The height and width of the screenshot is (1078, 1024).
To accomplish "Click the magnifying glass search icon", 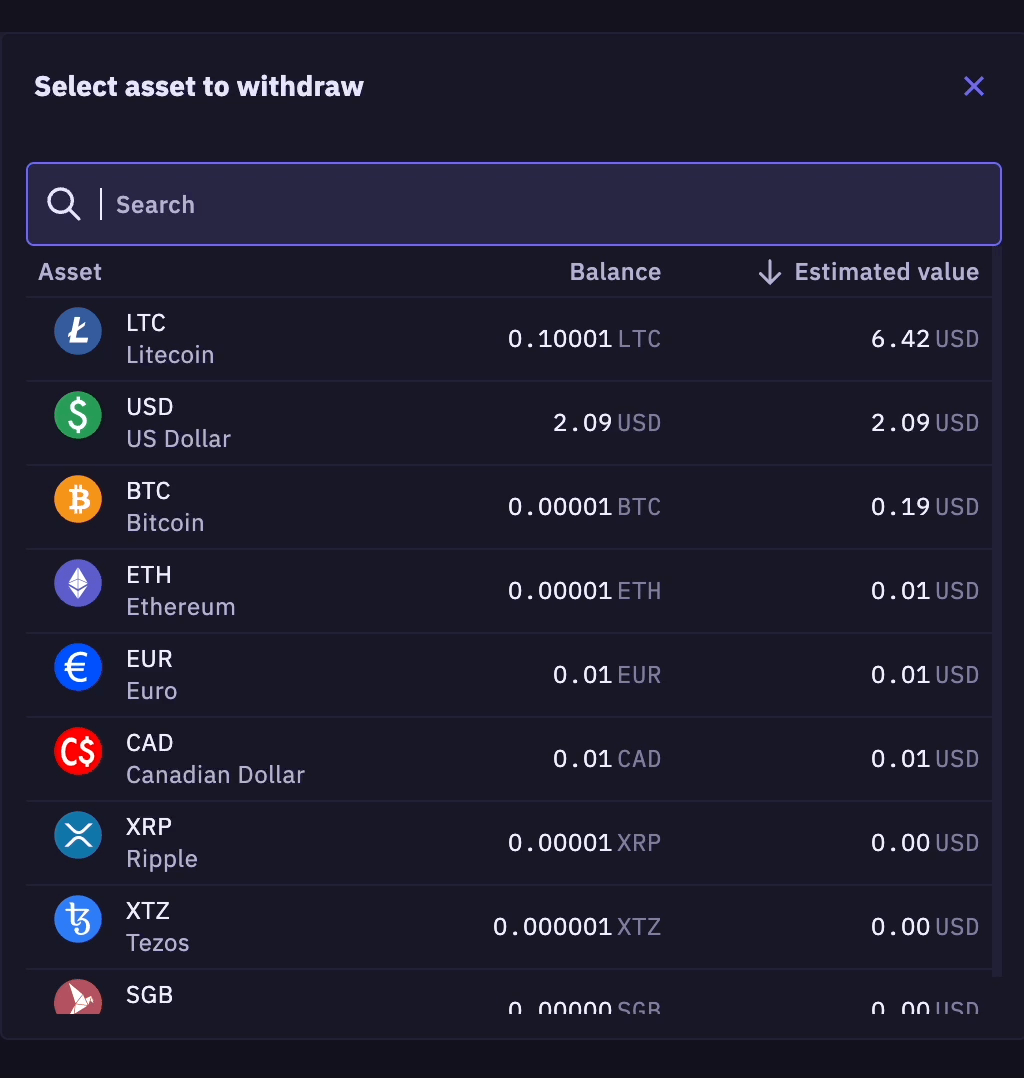I will [x=64, y=204].
